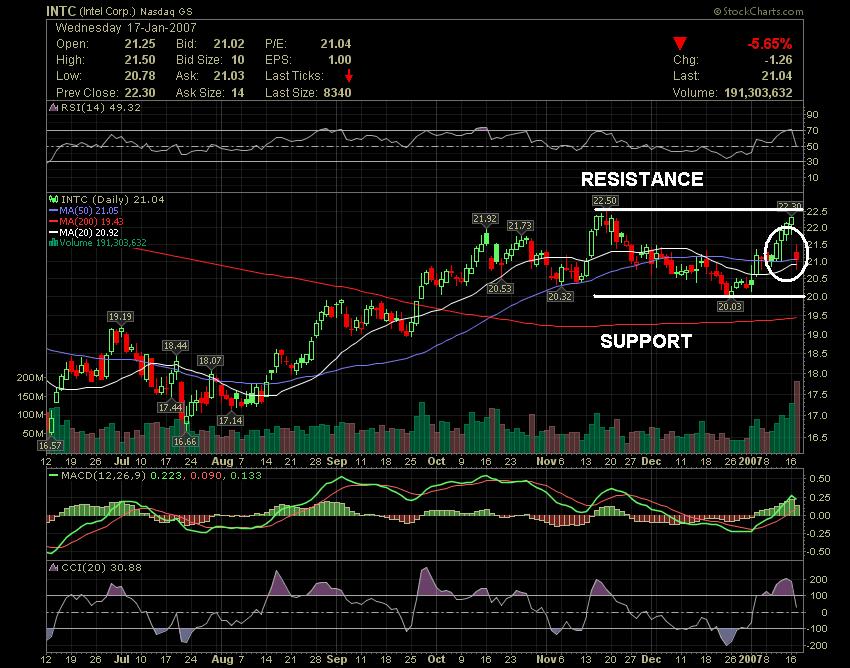The height and width of the screenshot is (668, 850).
Task: Click the 17.14 price label
Action: pyautogui.click(x=230, y=420)
